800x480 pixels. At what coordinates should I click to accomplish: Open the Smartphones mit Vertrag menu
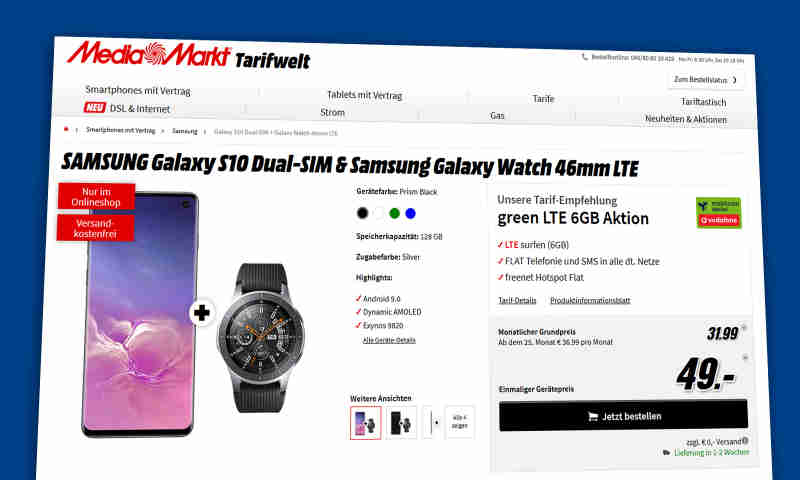(138, 90)
